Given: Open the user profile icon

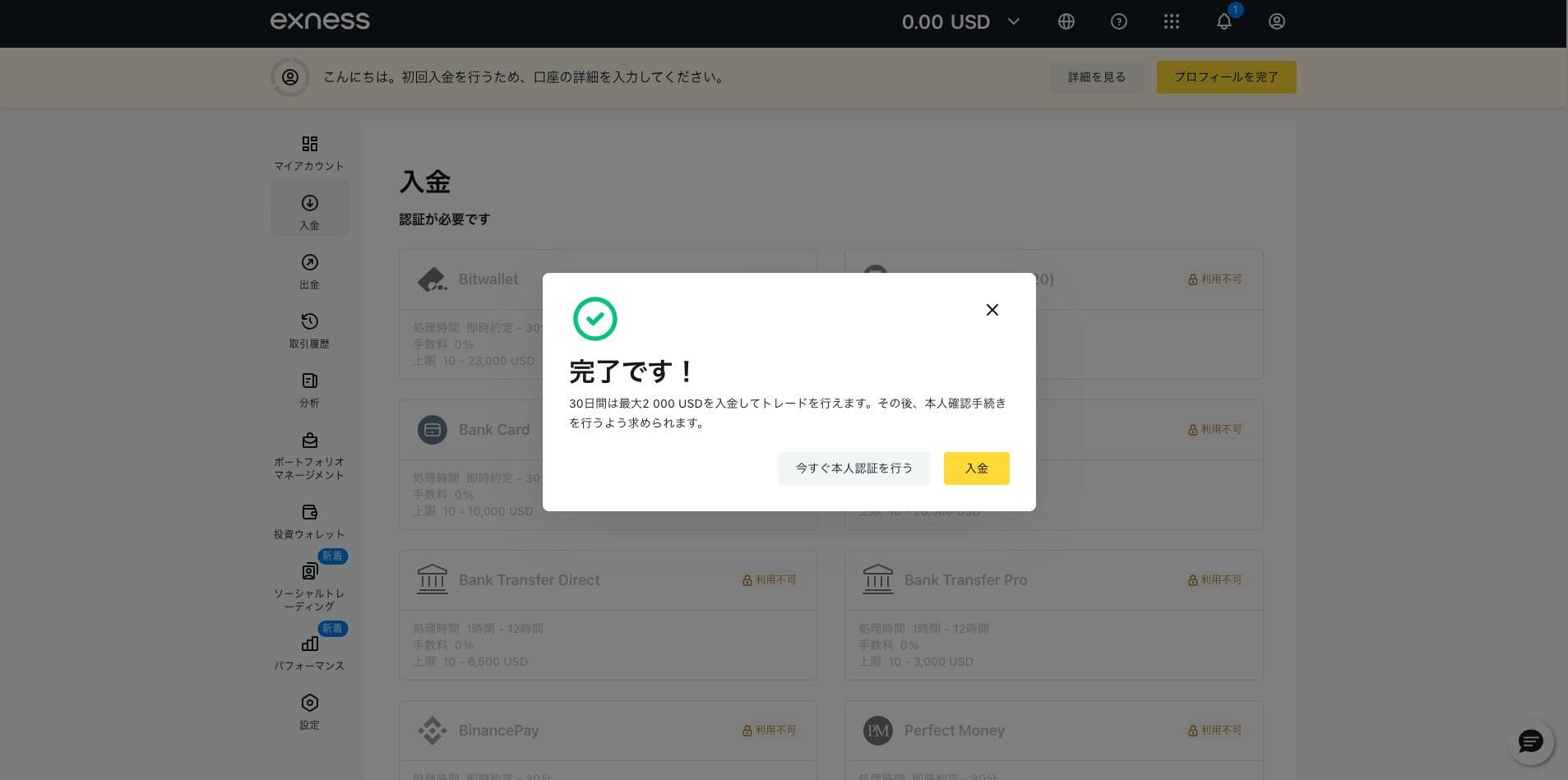Looking at the screenshot, I should 1277,22.
